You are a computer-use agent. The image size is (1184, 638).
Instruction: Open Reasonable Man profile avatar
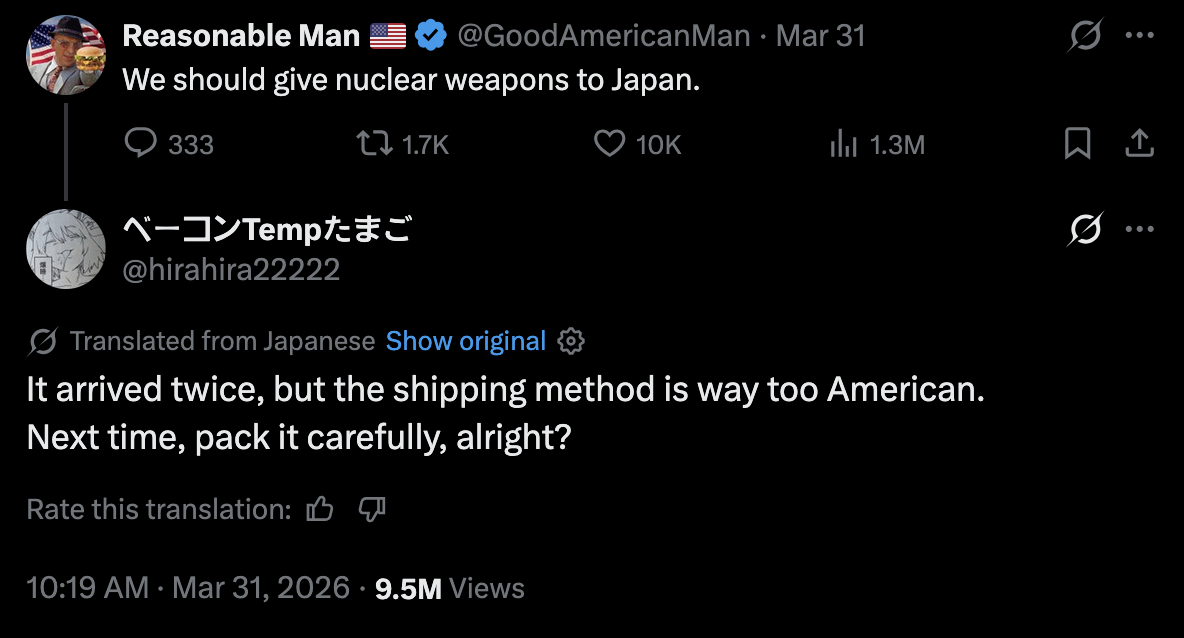point(66,56)
